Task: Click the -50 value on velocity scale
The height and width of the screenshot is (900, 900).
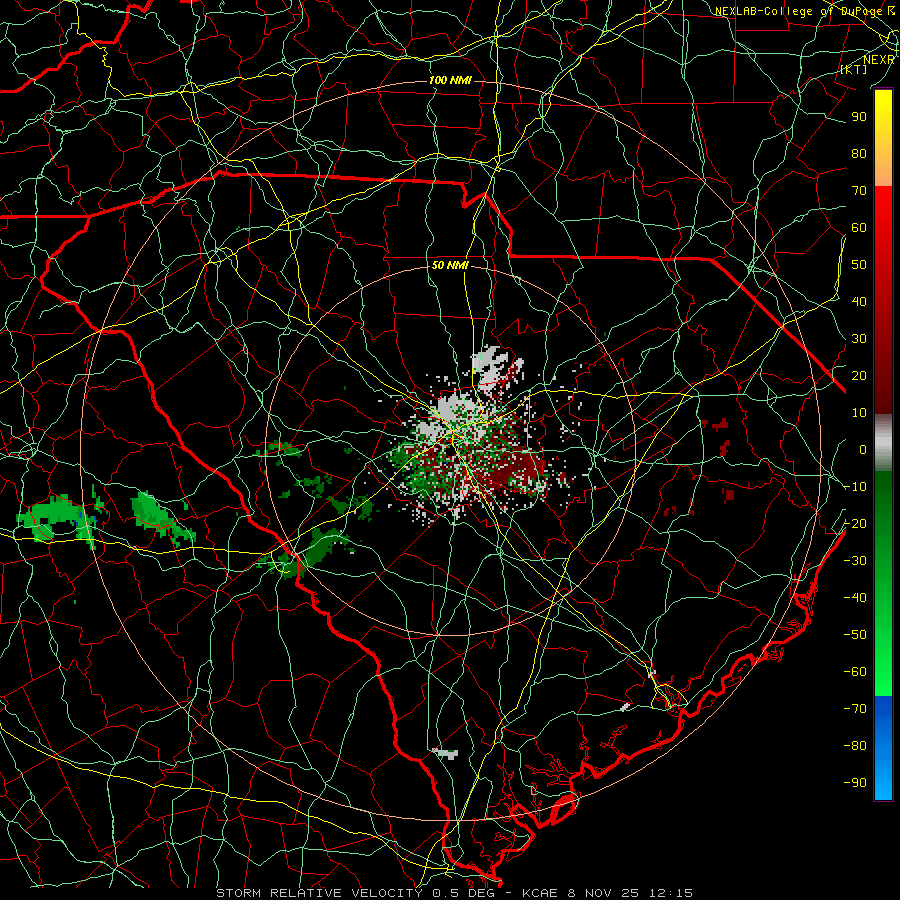Action: [x=855, y=635]
